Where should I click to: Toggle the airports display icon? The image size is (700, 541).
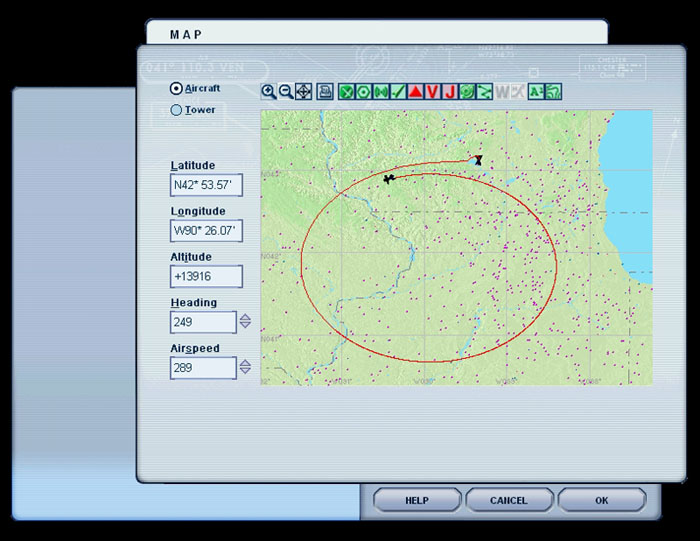346,91
